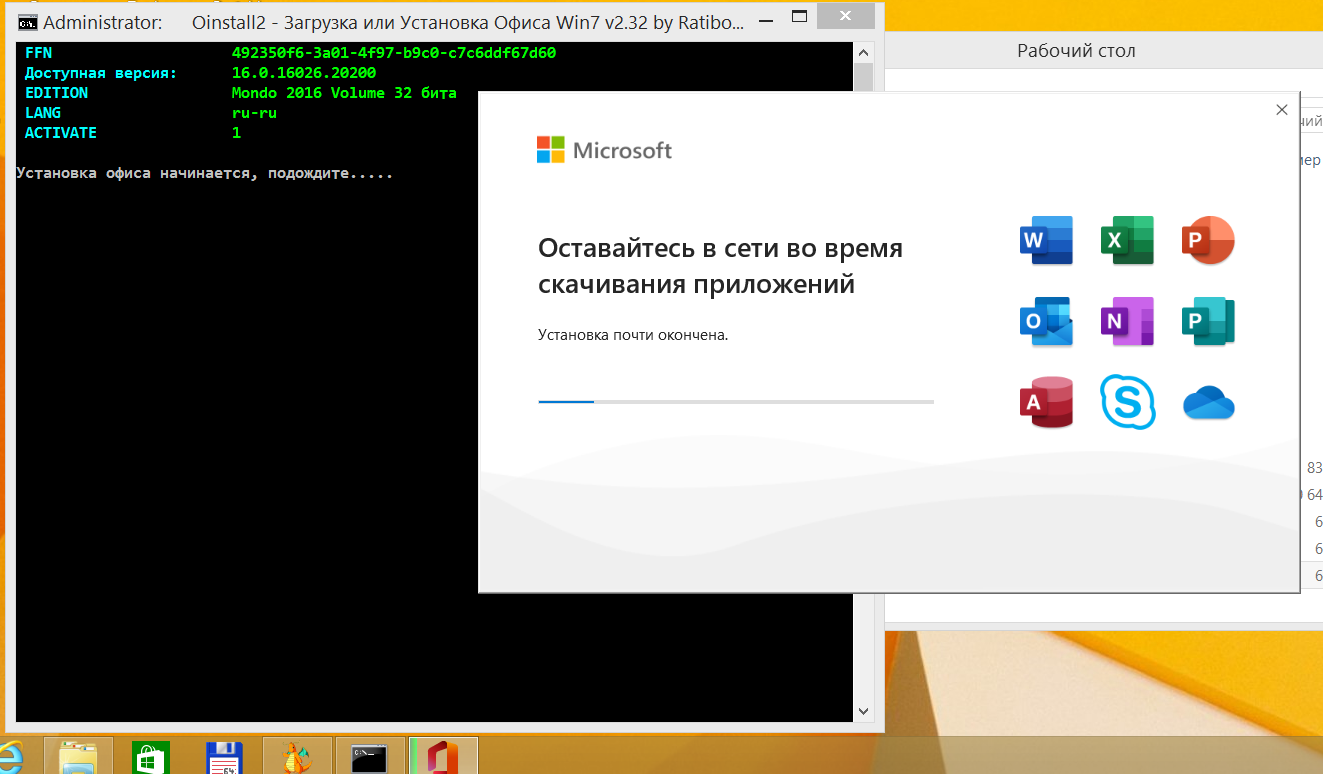The width and height of the screenshot is (1323, 774).
Task: Click the version 16.0.16026.20200 text
Action: click(304, 73)
